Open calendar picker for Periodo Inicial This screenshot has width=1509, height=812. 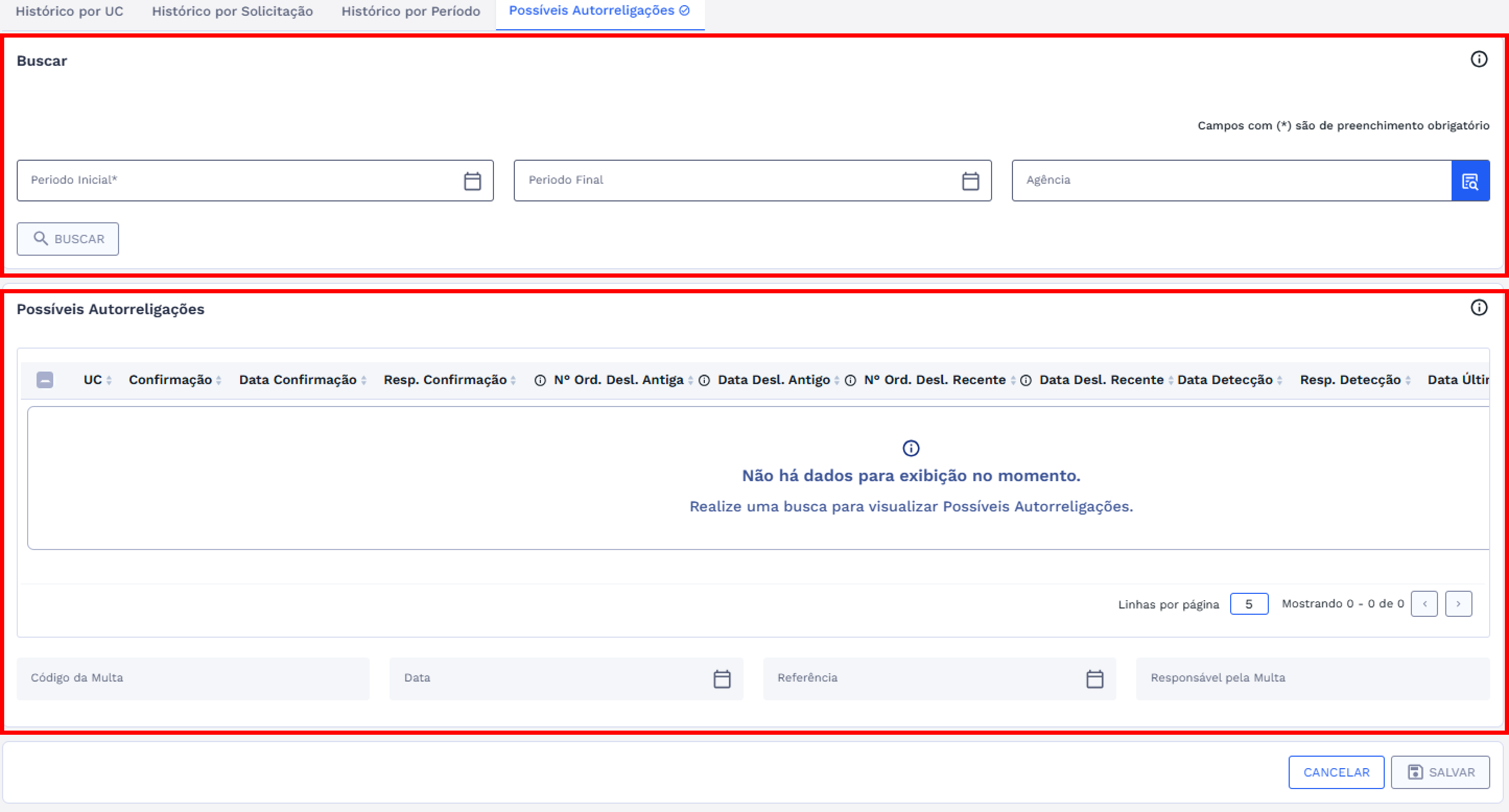point(472,181)
